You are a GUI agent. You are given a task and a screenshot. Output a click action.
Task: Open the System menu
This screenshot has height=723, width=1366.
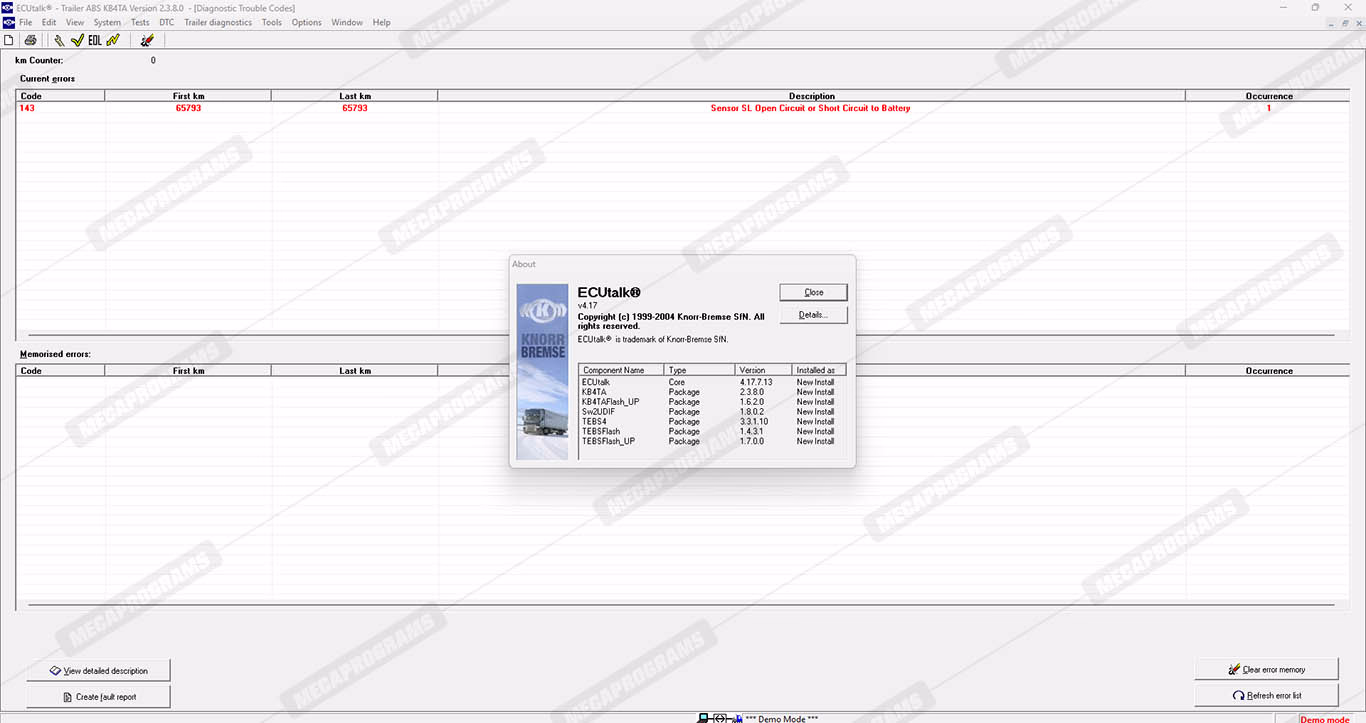[107, 22]
